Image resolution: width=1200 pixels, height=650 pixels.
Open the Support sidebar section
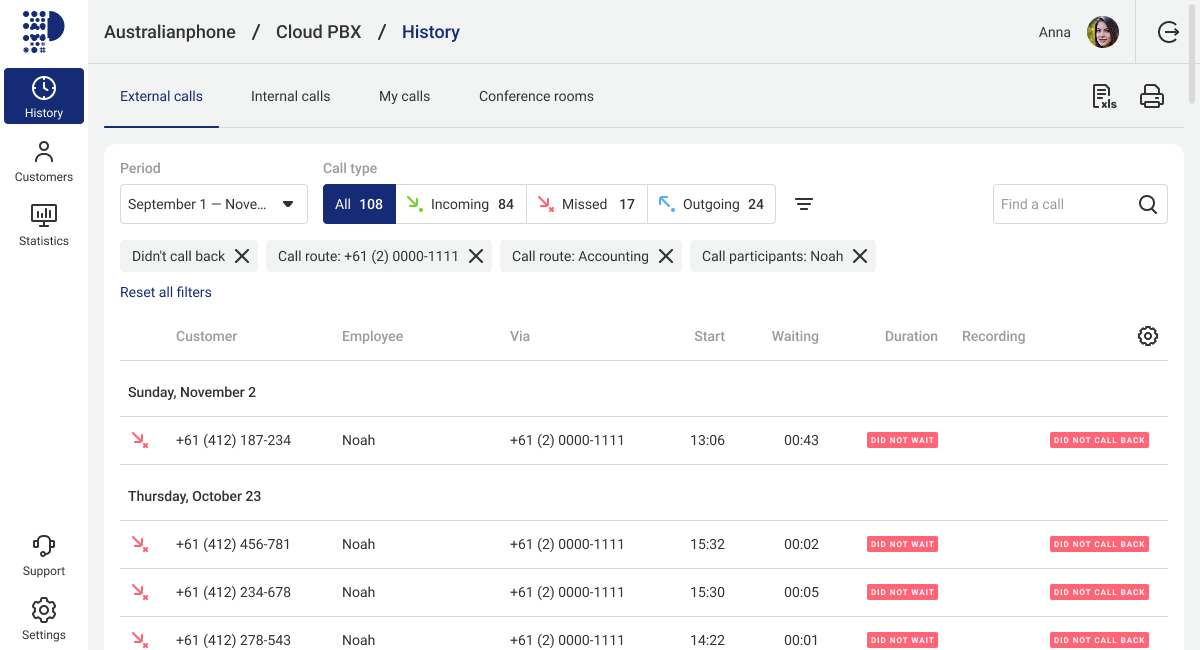pos(44,555)
